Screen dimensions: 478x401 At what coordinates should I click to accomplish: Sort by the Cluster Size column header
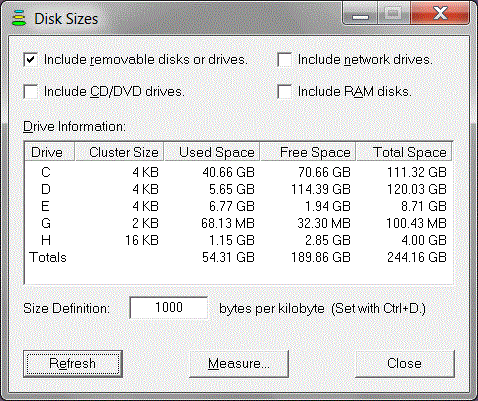click(119, 152)
